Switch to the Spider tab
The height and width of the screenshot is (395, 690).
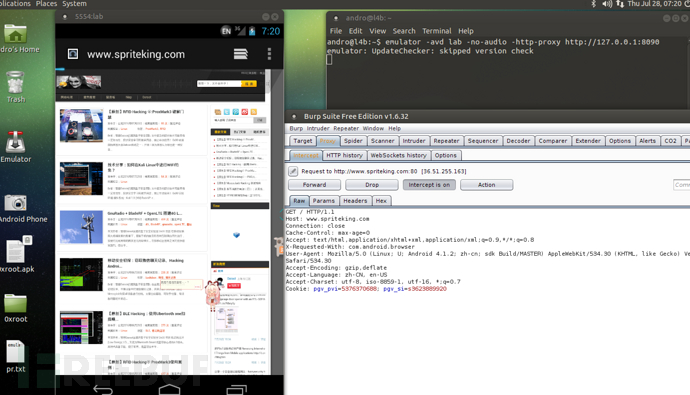(x=353, y=141)
